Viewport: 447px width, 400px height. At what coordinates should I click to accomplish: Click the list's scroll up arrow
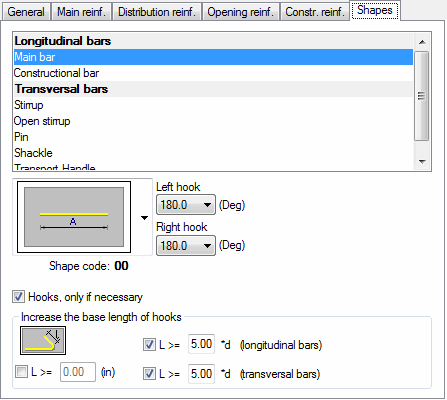click(x=422, y=42)
